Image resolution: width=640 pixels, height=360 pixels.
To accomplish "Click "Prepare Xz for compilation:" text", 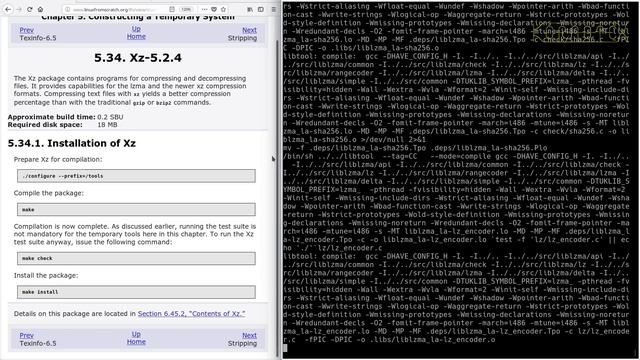I will click(x=58, y=160).
